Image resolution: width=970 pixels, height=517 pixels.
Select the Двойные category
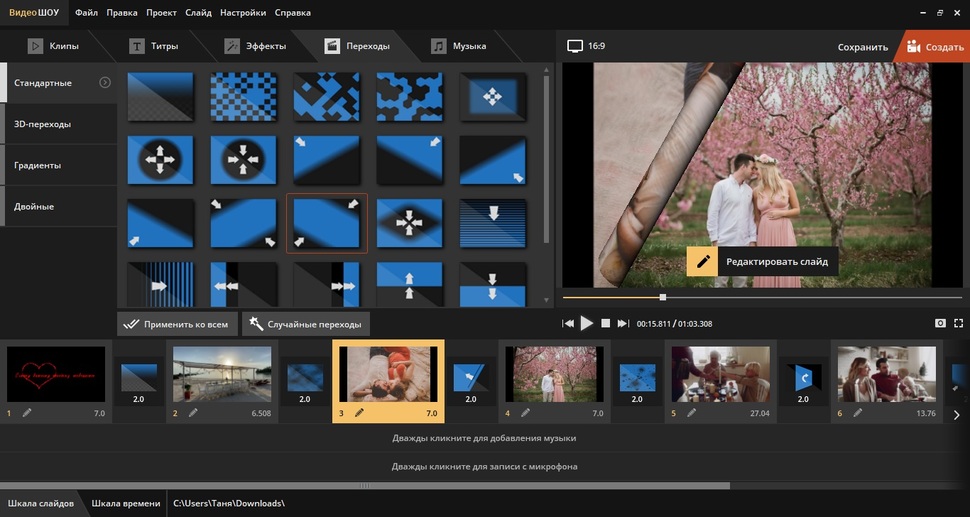click(x=58, y=206)
